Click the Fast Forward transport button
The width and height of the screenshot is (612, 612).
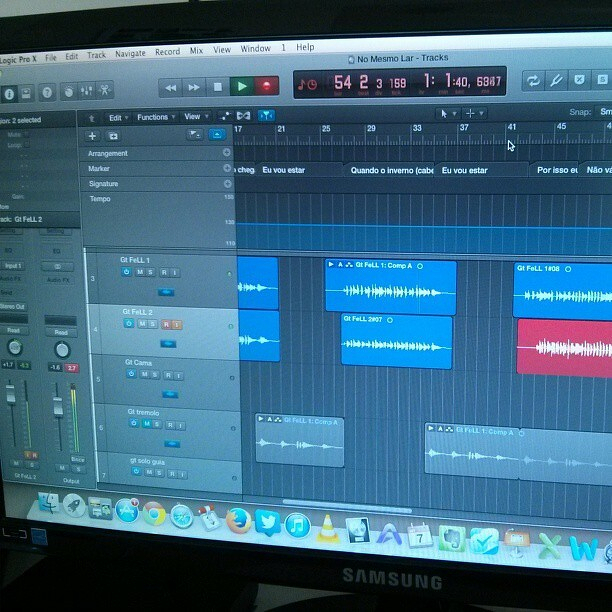[x=194, y=87]
